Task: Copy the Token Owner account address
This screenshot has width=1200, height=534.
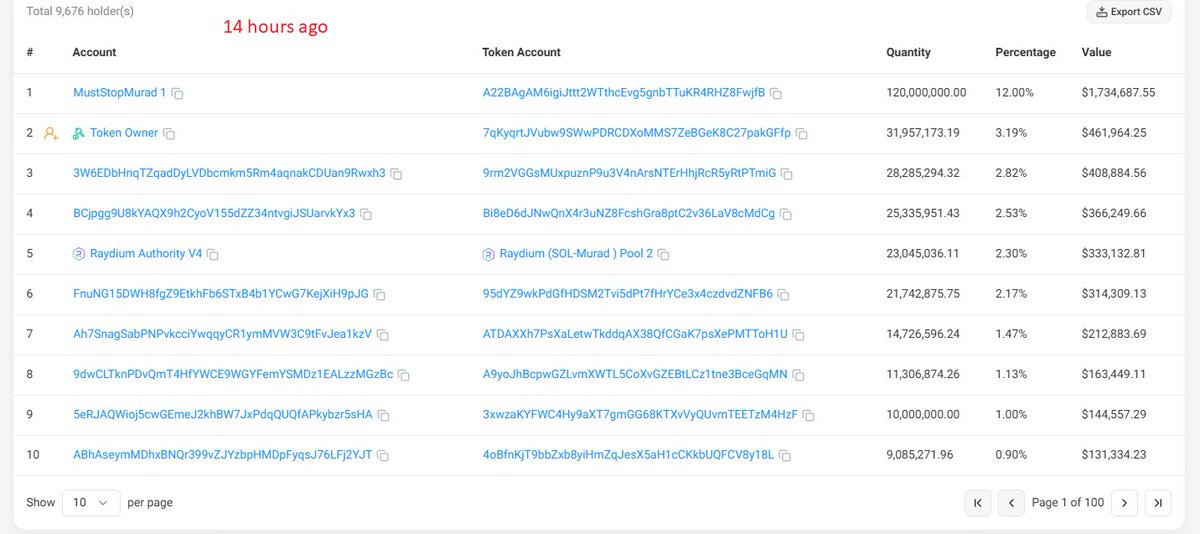Action: (169, 133)
